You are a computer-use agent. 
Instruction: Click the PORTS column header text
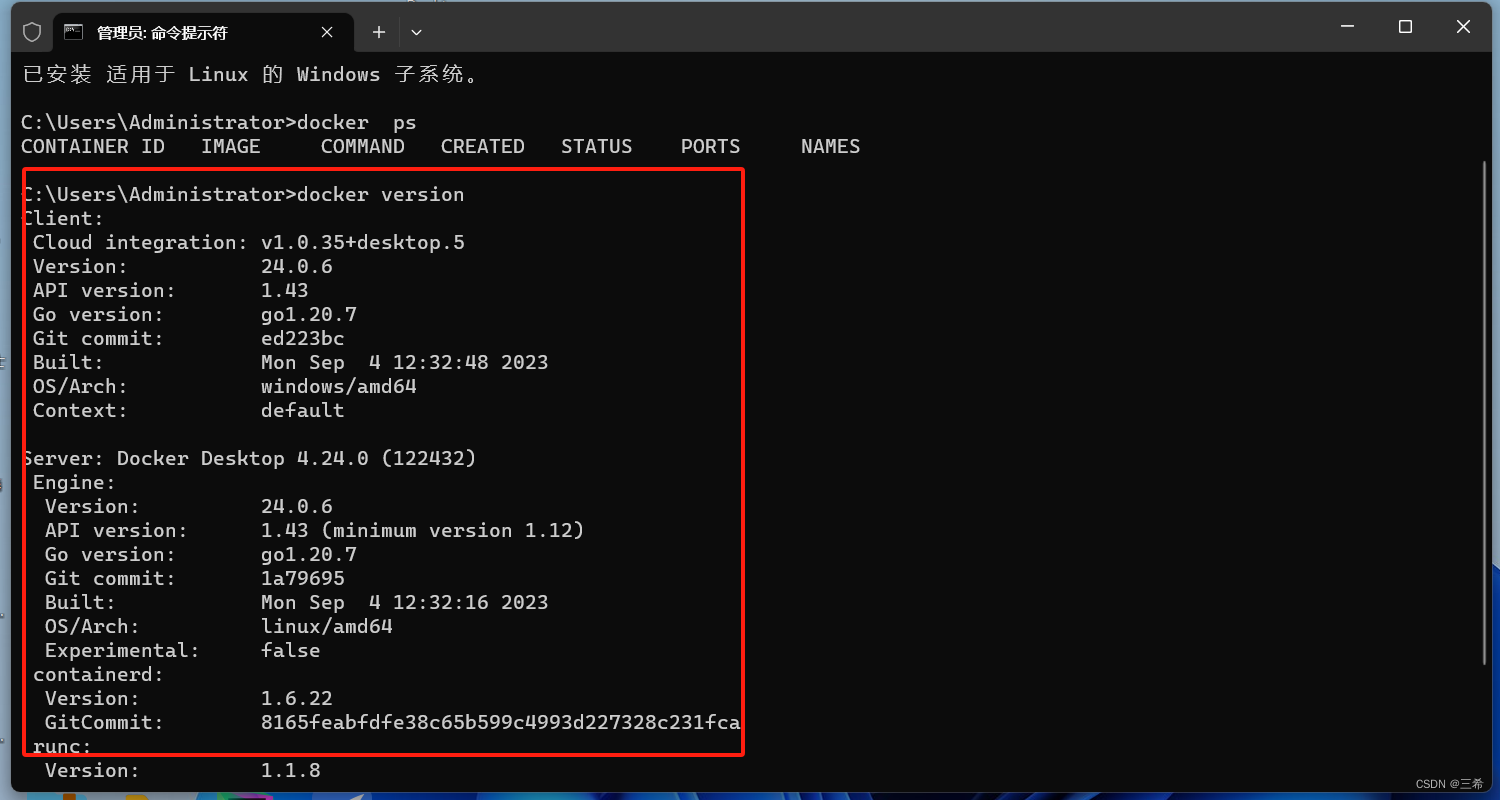pos(711,146)
